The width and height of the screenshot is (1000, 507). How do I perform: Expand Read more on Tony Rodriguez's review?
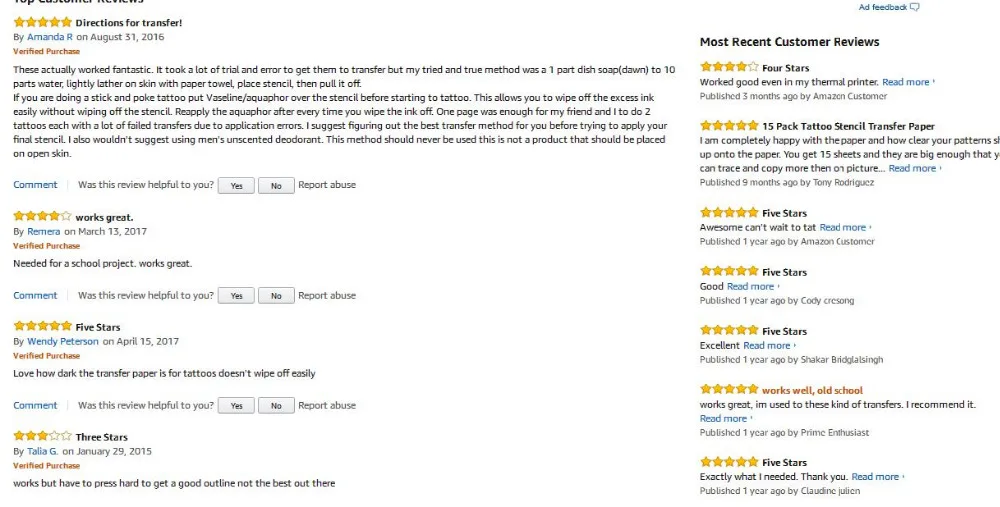pos(915,168)
